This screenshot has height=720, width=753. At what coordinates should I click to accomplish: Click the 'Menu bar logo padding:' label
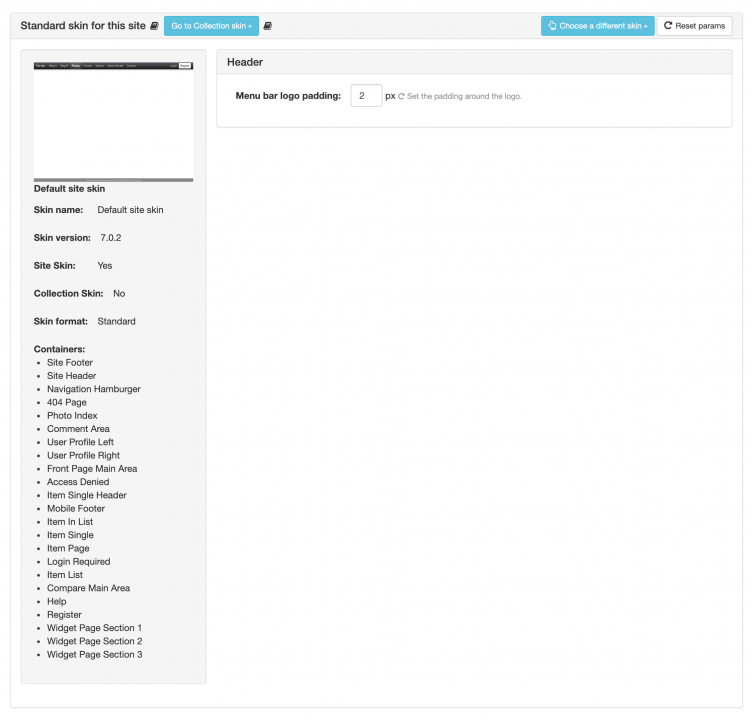click(x=288, y=96)
